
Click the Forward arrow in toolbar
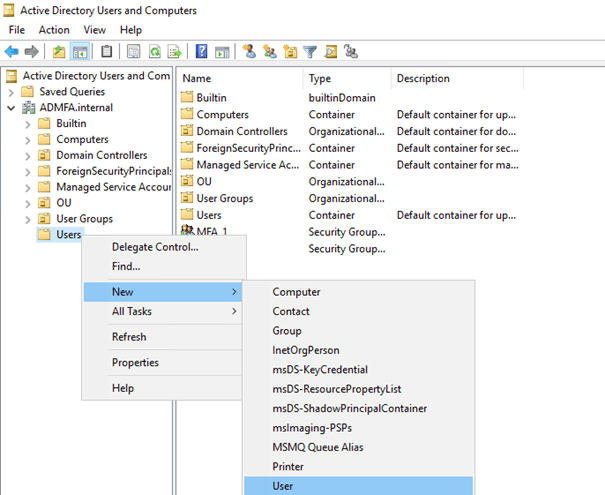click(x=32, y=51)
